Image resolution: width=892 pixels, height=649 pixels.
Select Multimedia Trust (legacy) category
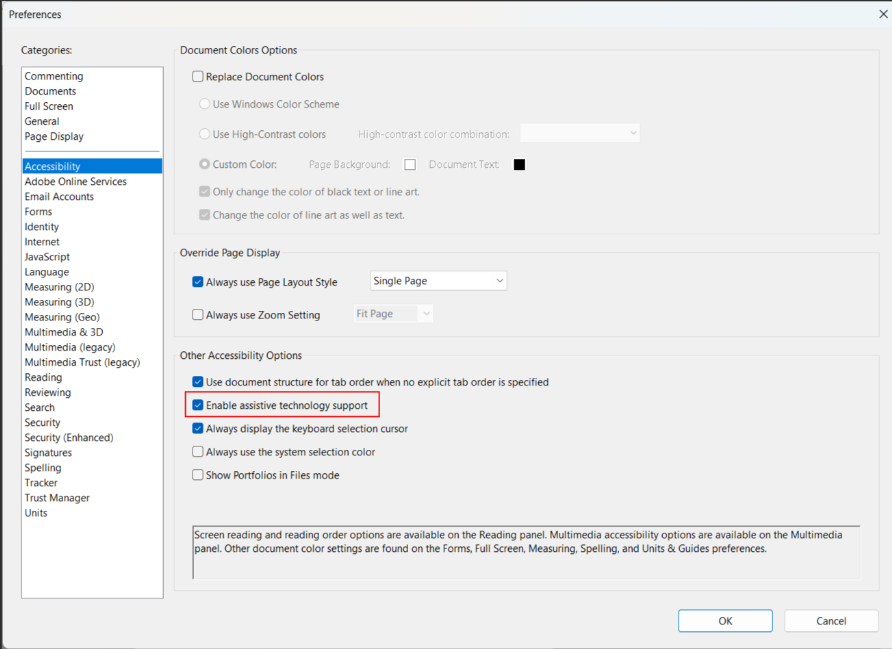(x=92, y=362)
